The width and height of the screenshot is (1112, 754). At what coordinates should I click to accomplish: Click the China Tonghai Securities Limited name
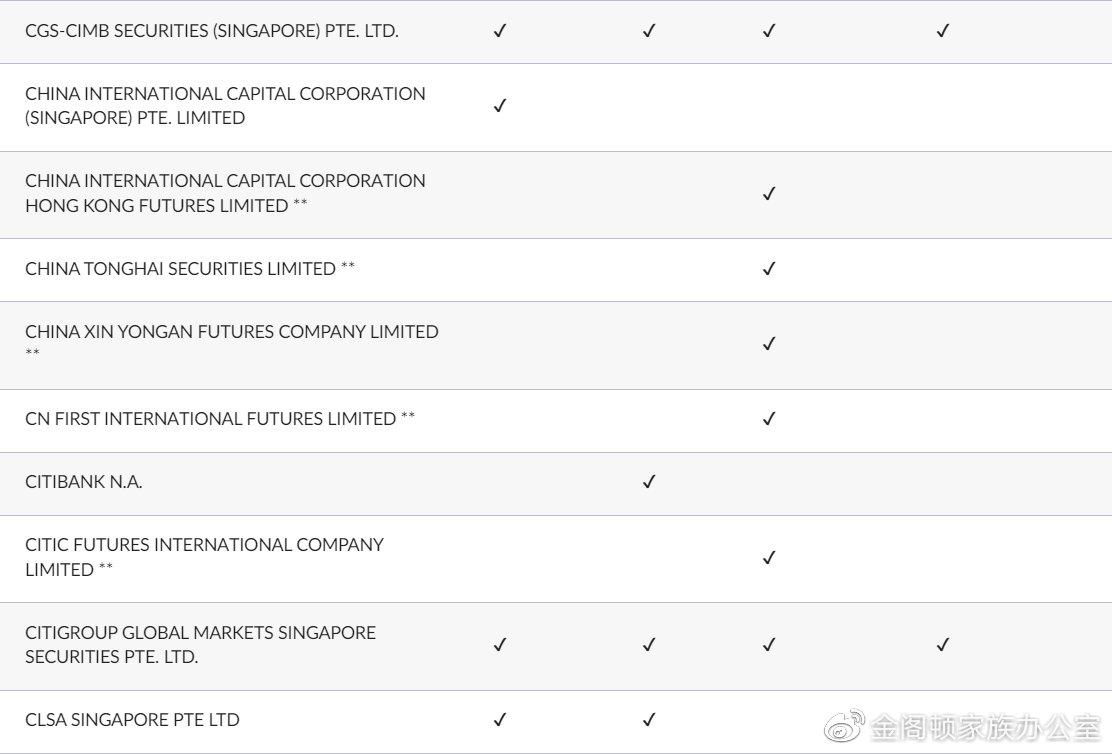point(180,269)
